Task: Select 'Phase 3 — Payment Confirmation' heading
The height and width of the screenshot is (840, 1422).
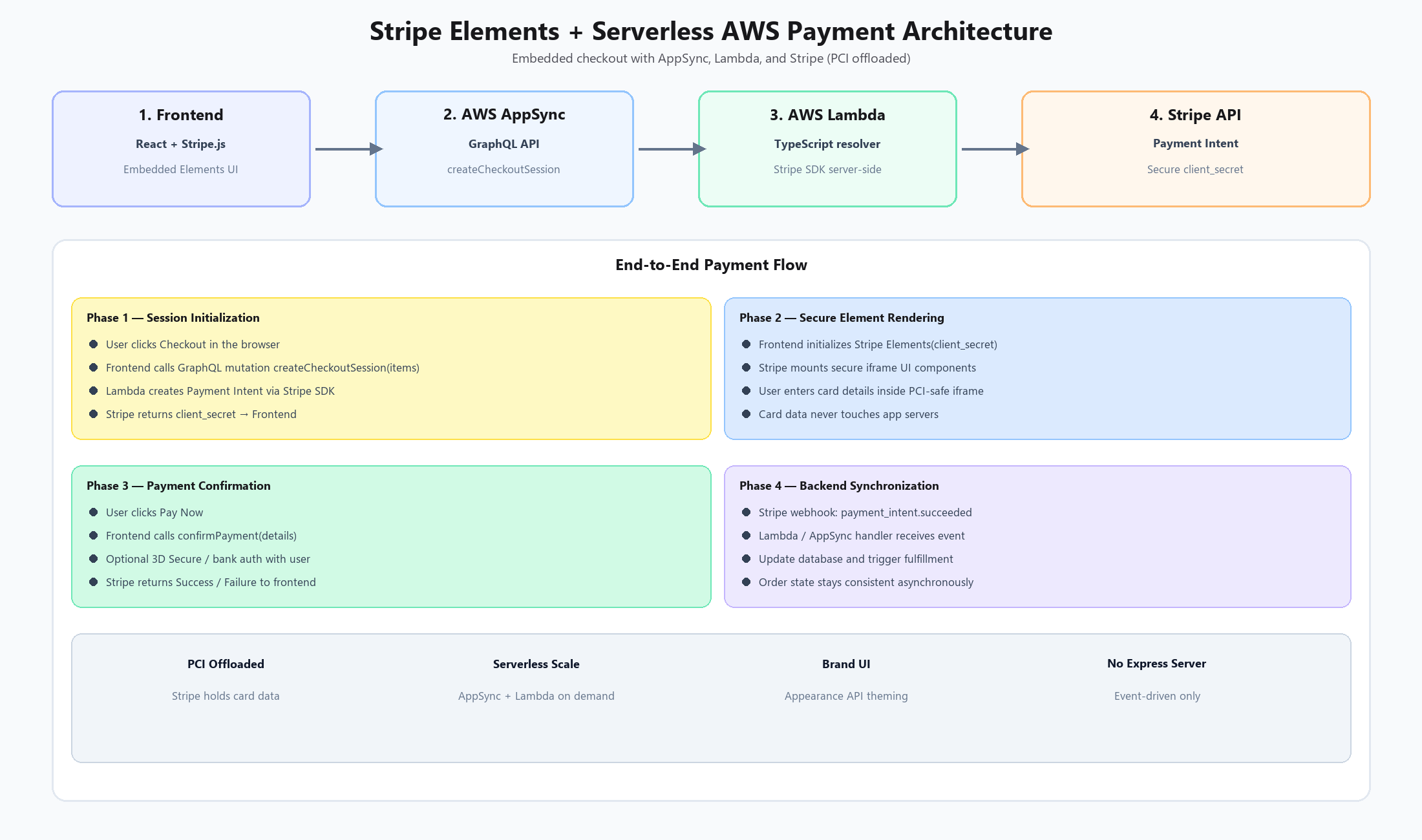Action: (178, 485)
